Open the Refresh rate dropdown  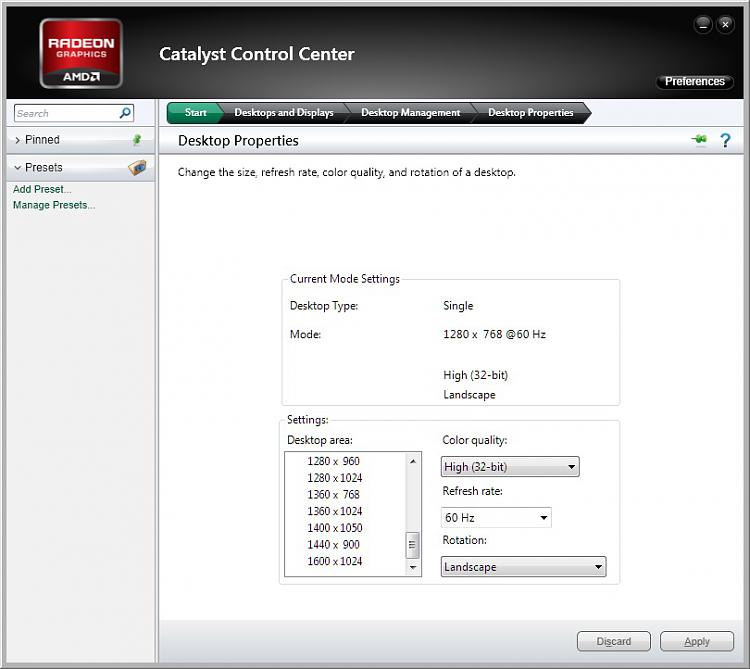pos(496,517)
